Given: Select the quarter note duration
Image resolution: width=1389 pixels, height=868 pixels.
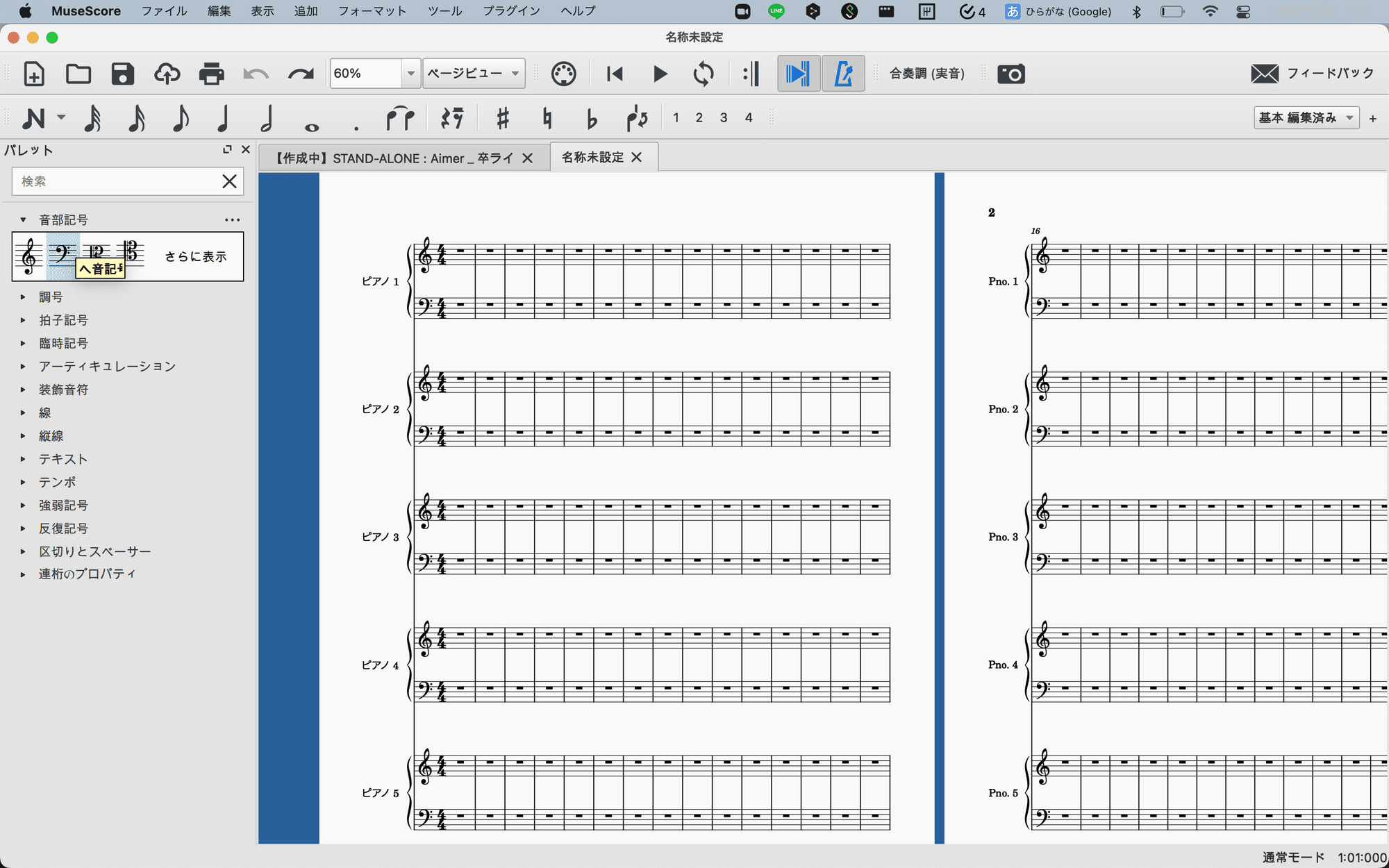Looking at the screenshot, I should (223, 119).
